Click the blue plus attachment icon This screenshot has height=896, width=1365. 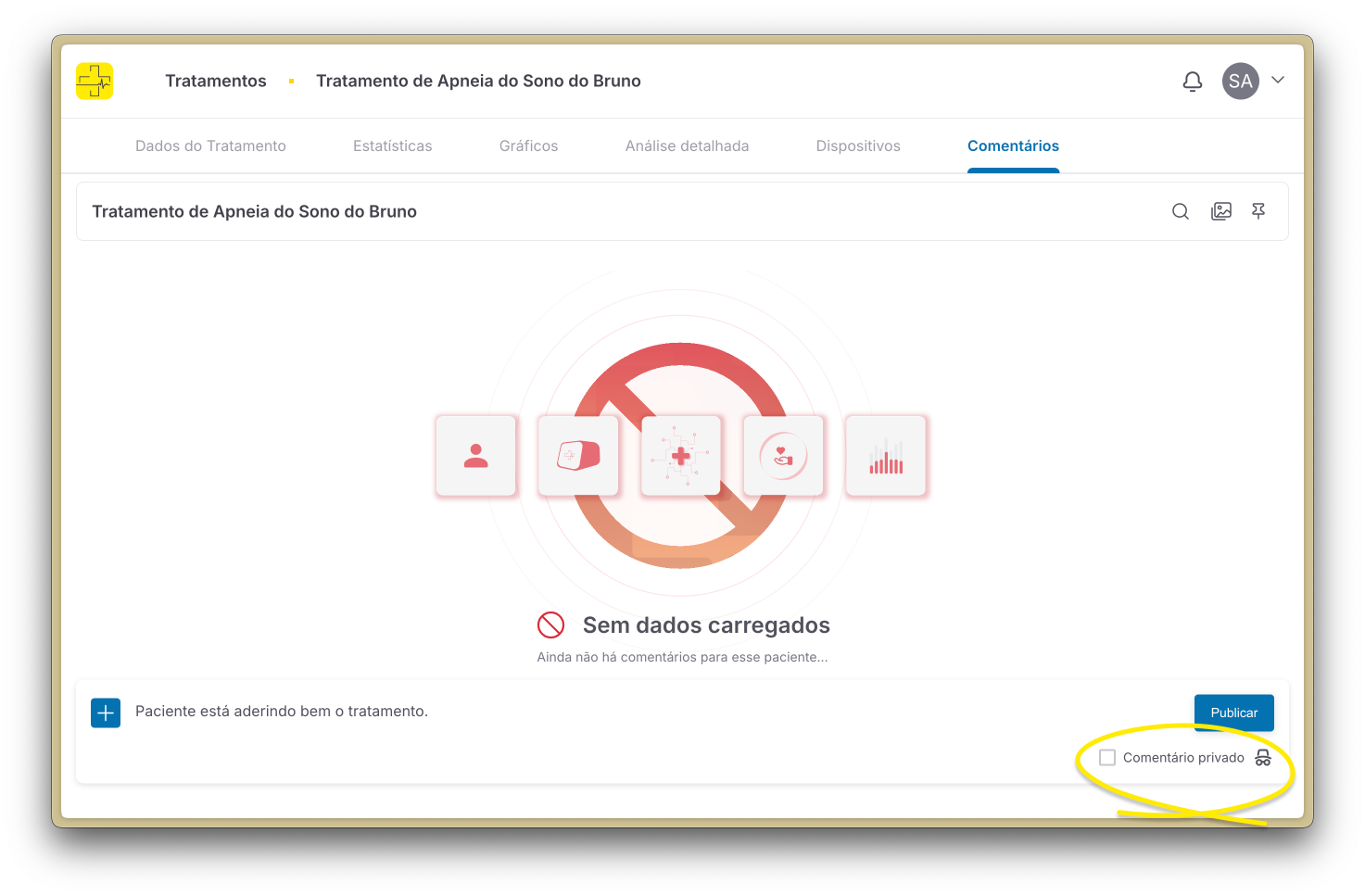pos(106,713)
